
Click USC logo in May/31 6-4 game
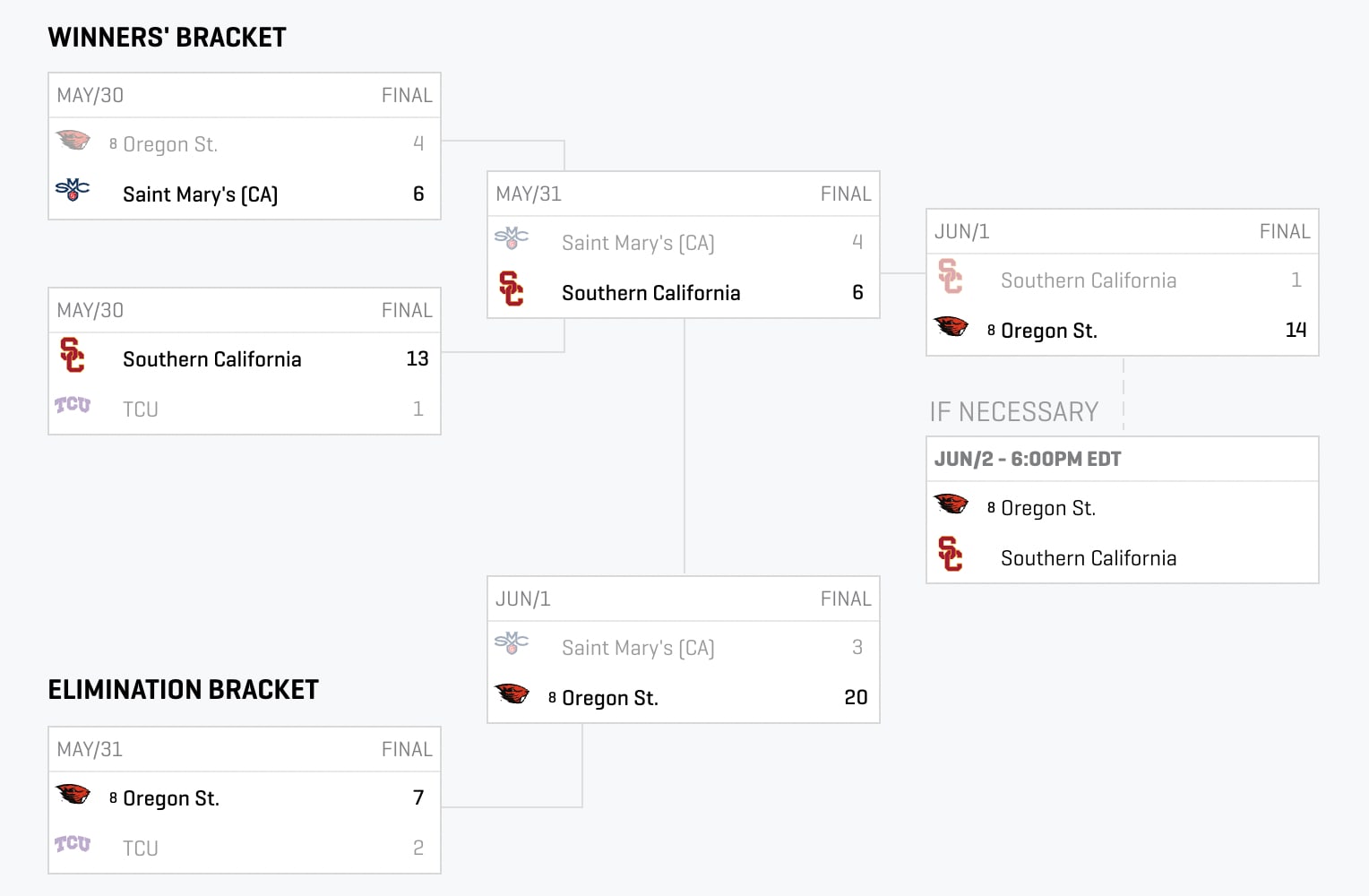(x=512, y=289)
